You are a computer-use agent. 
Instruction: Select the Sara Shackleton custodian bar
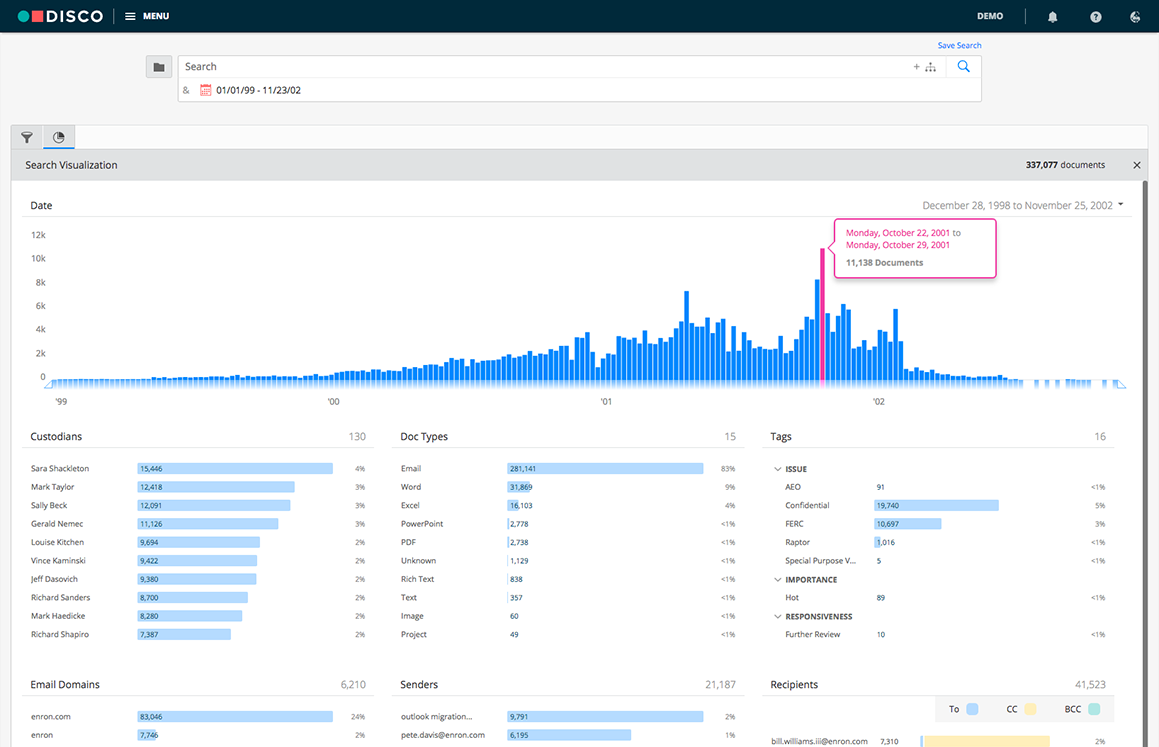pyautogui.click(x=235, y=468)
